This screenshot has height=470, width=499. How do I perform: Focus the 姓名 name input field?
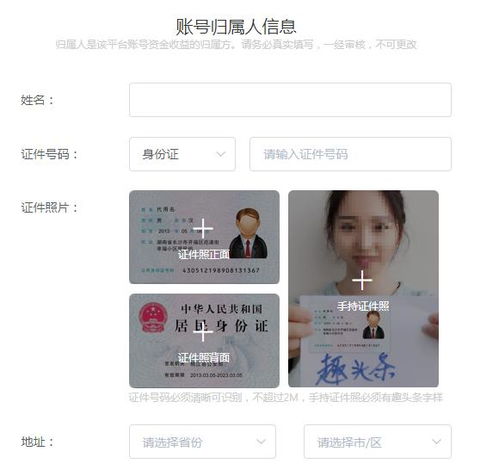pos(290,100)
